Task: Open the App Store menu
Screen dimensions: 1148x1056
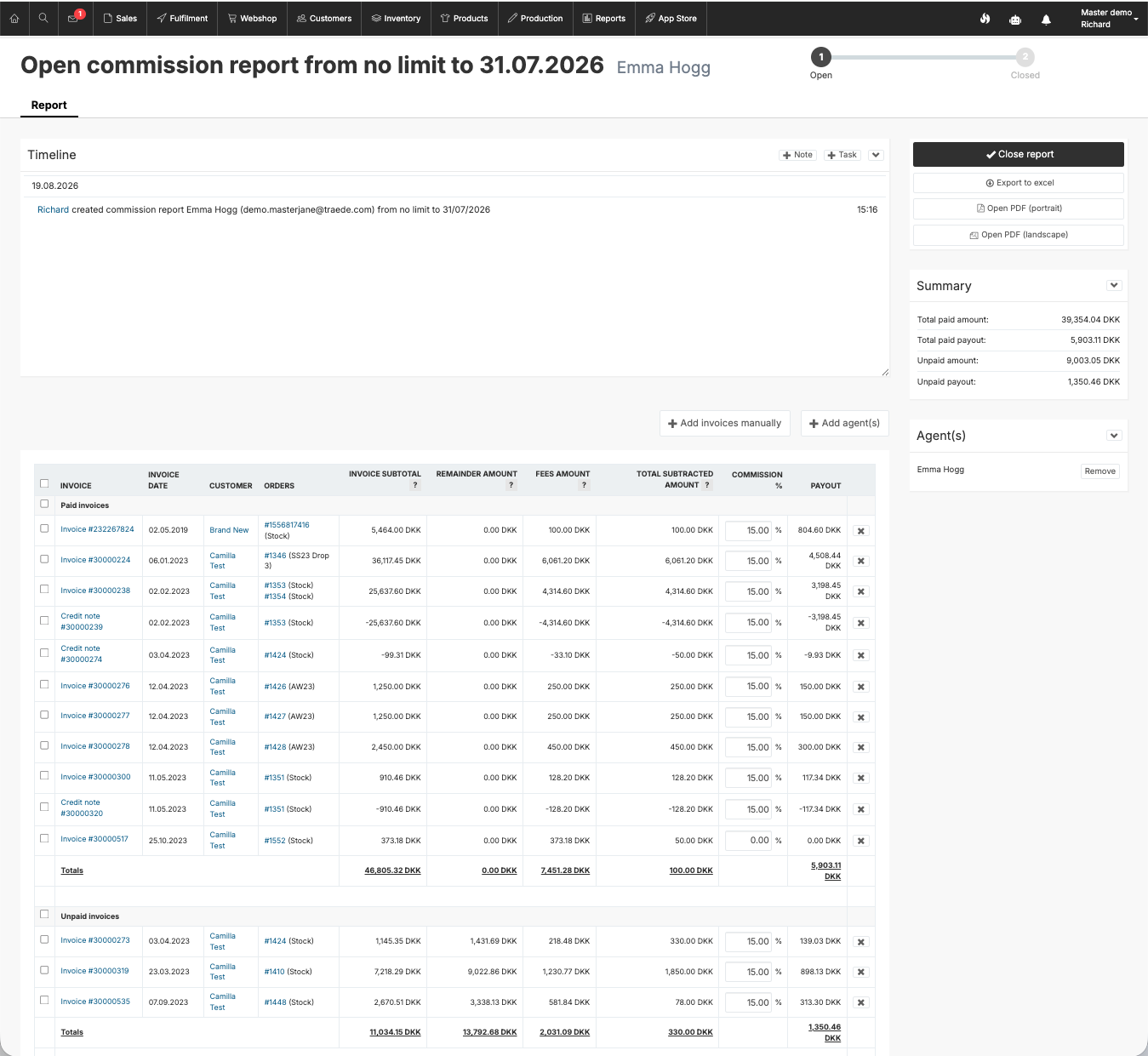Action: [671, 18]
